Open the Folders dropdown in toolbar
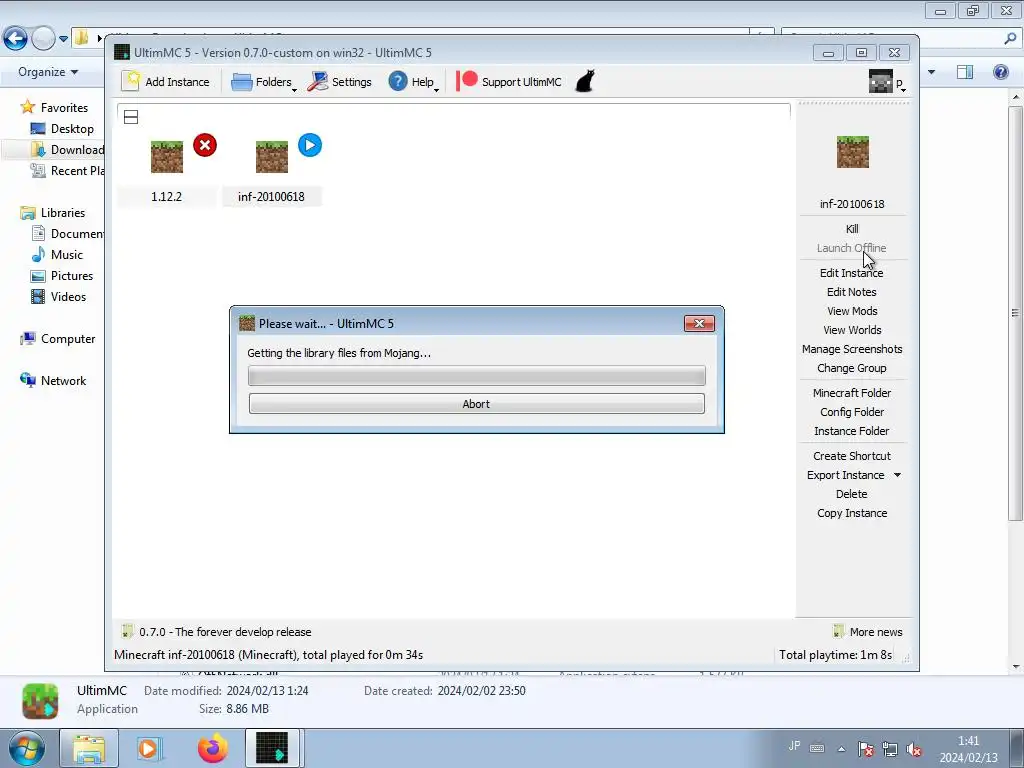1024x768 pixels. point(264,82)
